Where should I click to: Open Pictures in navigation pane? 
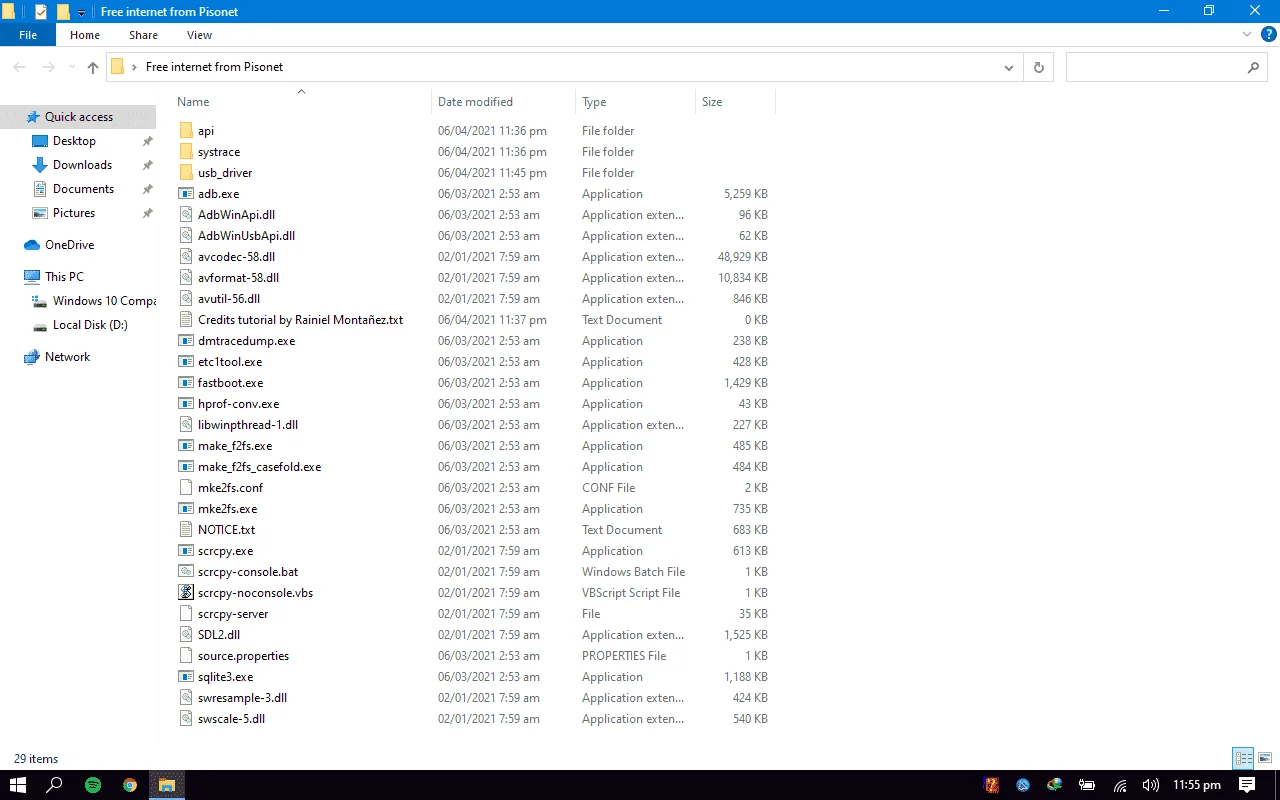click(x=74, y=213)
